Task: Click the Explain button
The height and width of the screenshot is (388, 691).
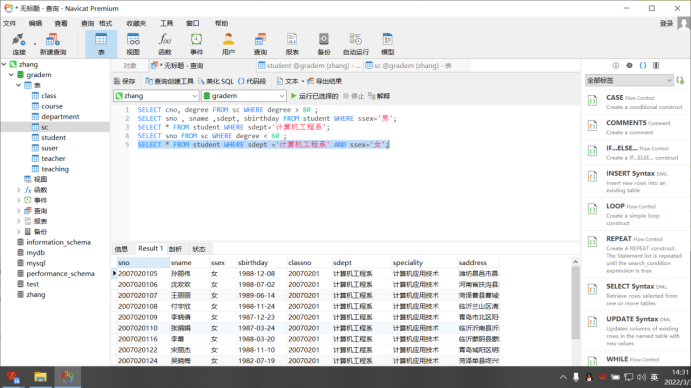Action: pos(379,96)
